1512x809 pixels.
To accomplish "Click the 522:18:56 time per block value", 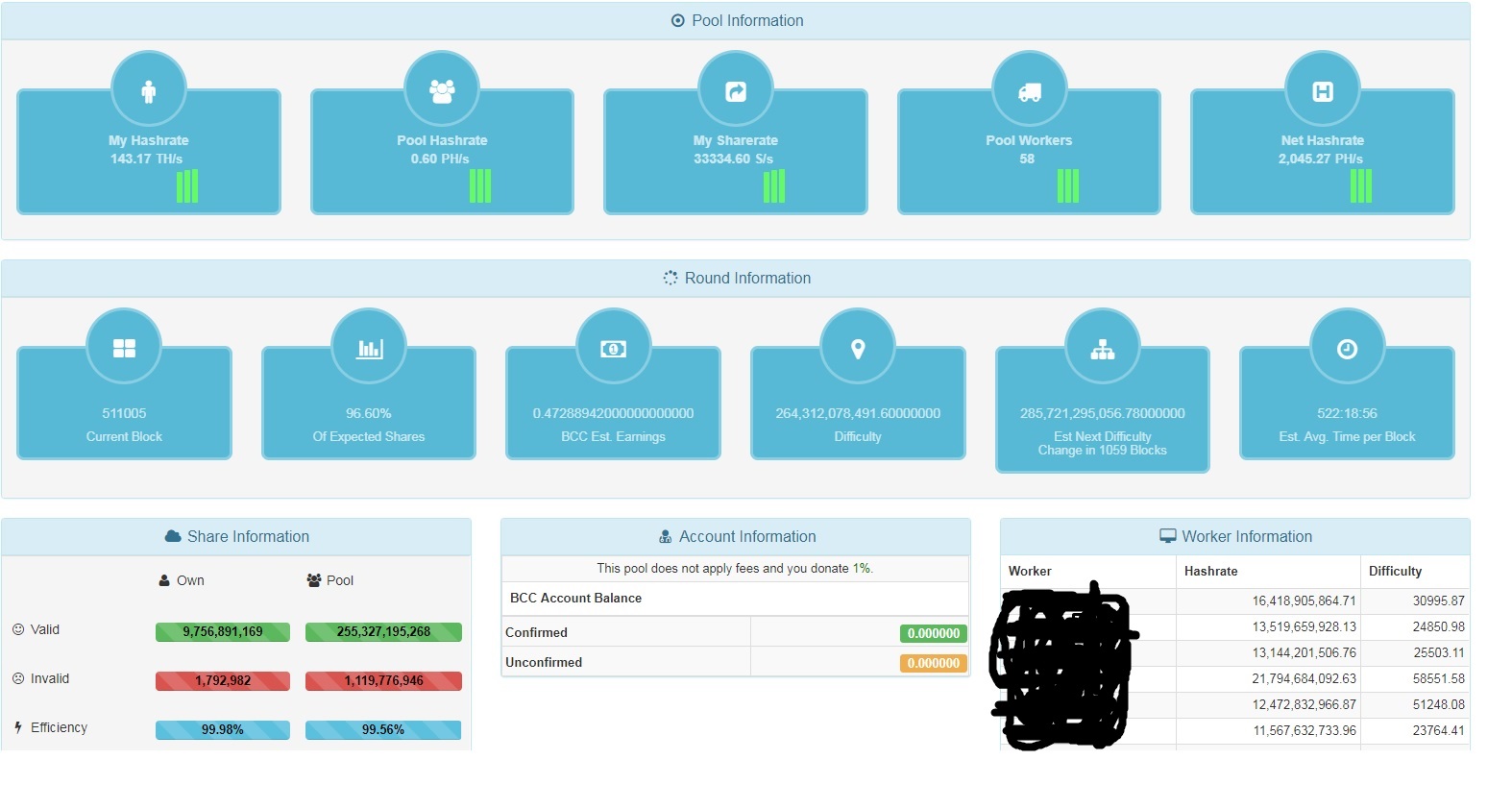I will [1347, 413].
